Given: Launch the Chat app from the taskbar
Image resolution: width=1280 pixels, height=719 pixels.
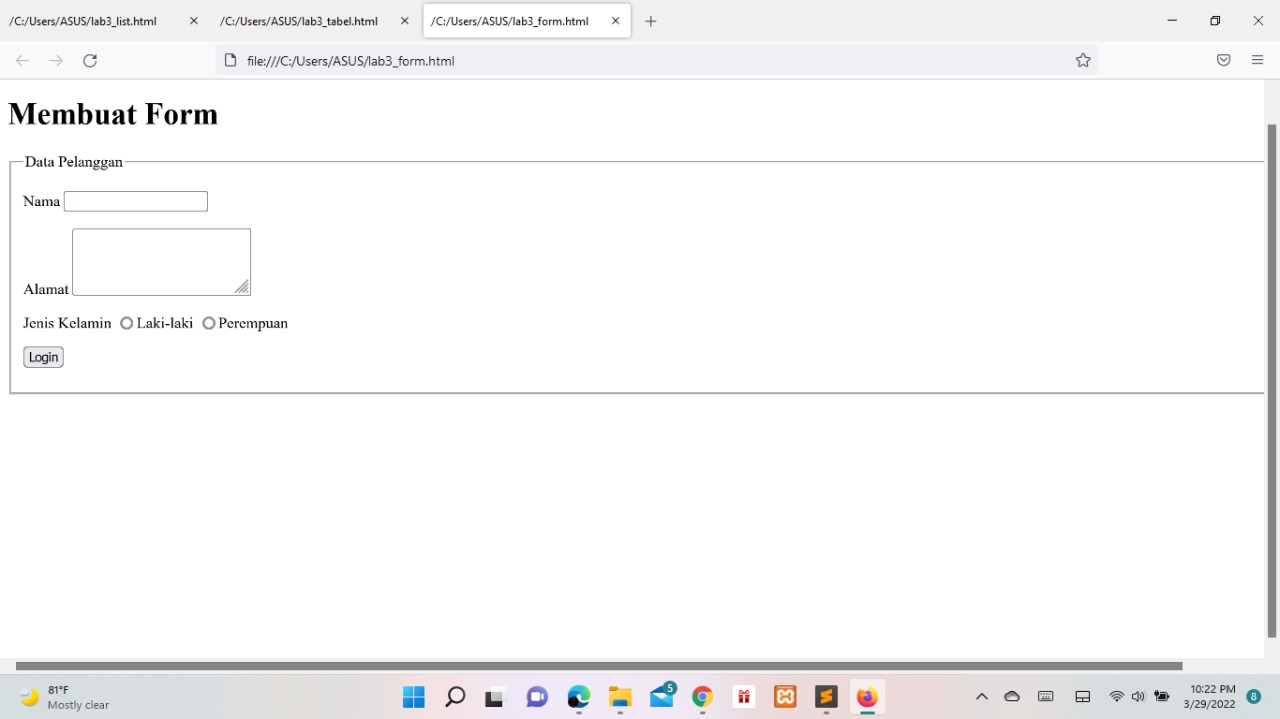Looking at the screenshot, I should tap(537, 697).
